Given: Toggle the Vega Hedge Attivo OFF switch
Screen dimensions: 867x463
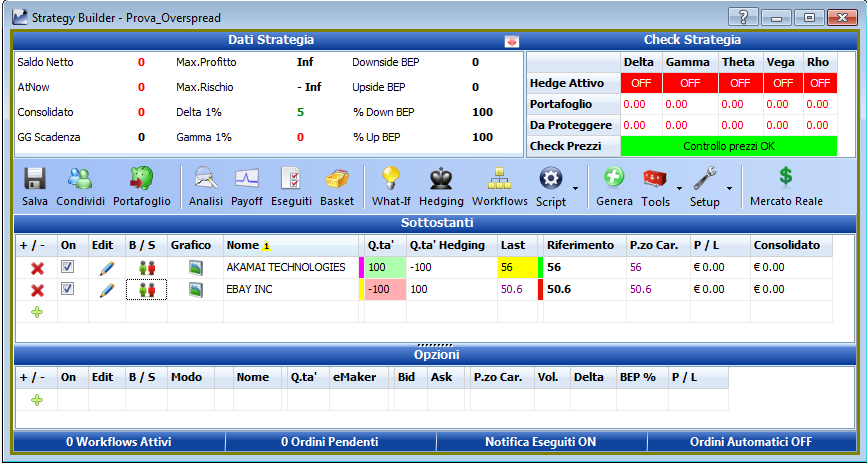Looking at the screenshot, I should (783, 83).
